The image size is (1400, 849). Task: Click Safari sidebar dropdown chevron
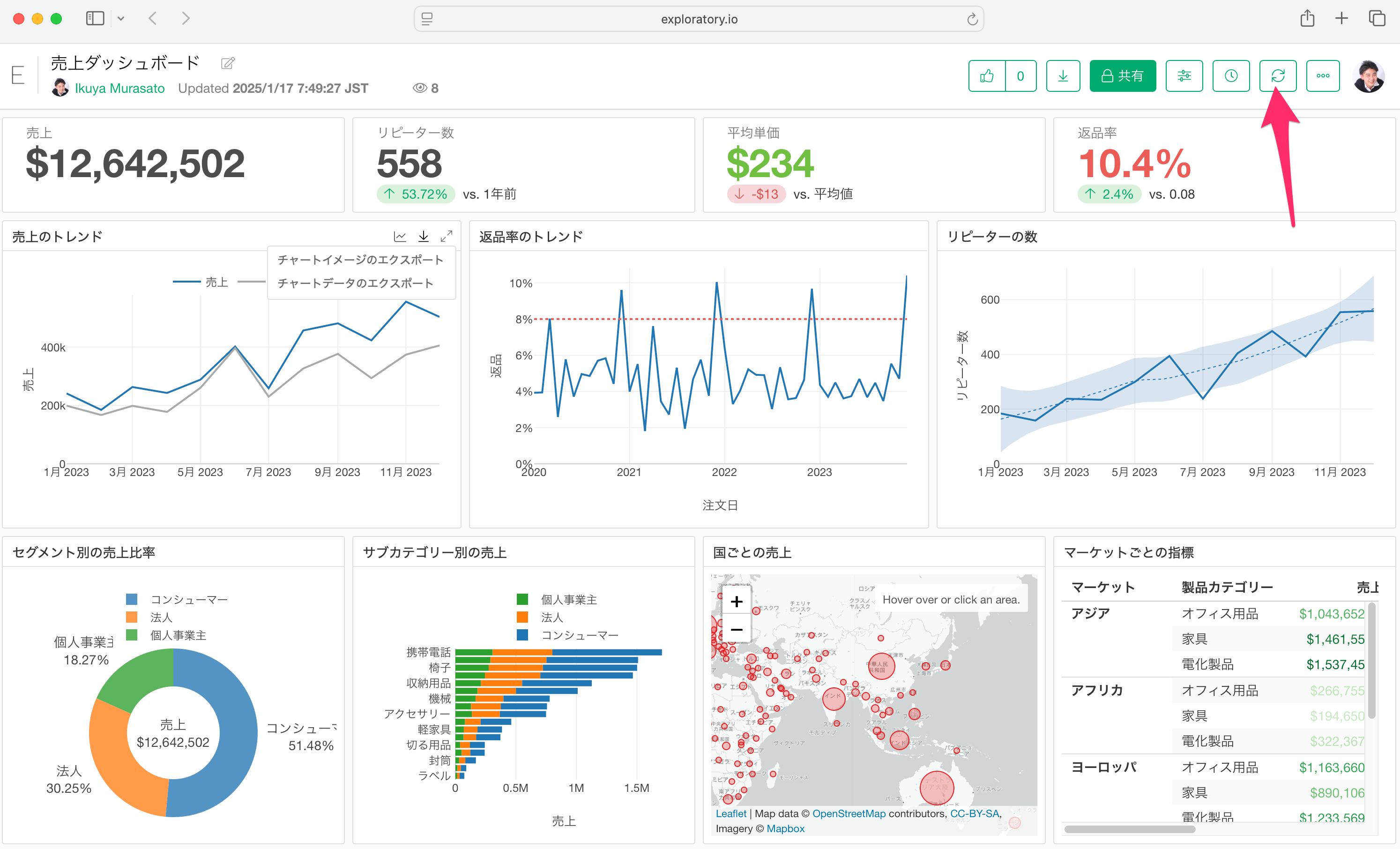[121, 19]
